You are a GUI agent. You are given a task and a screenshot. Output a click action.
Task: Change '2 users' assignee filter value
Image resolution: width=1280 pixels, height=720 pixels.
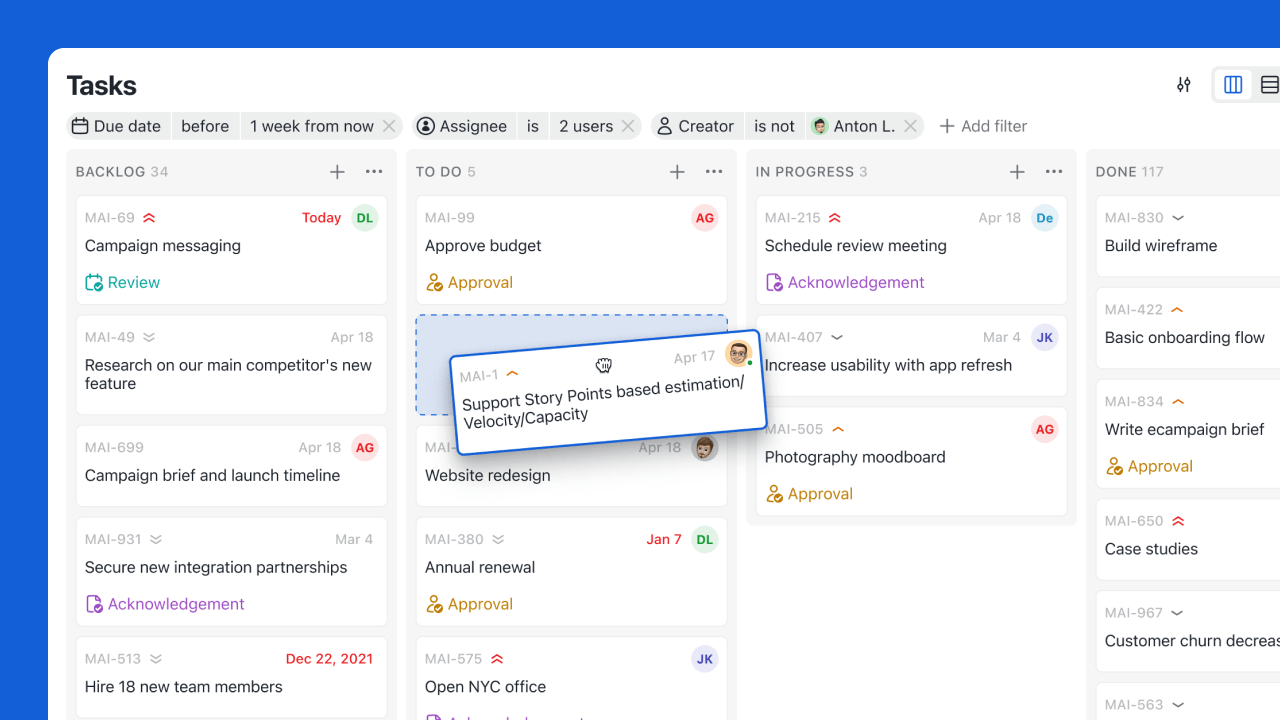click(585, 126)
